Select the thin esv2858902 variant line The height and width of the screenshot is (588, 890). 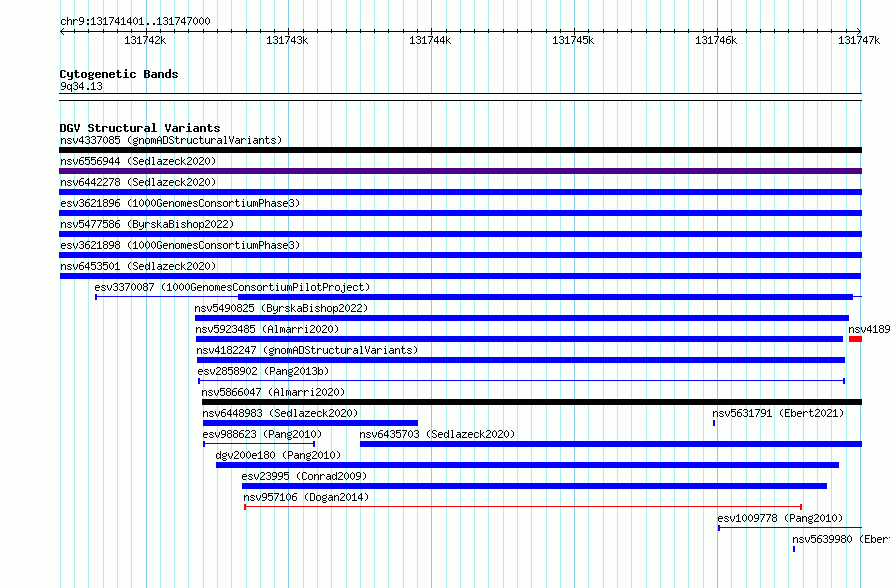[521, 381]
